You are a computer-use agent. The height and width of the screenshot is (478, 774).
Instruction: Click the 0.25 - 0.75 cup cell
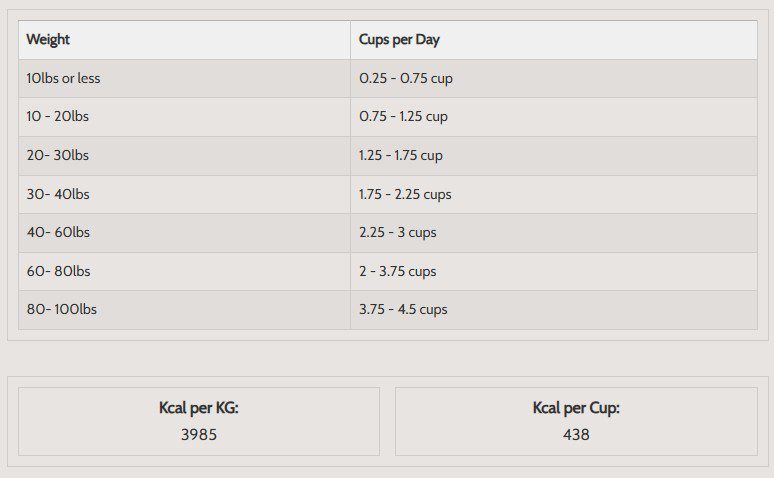[406, 78]
